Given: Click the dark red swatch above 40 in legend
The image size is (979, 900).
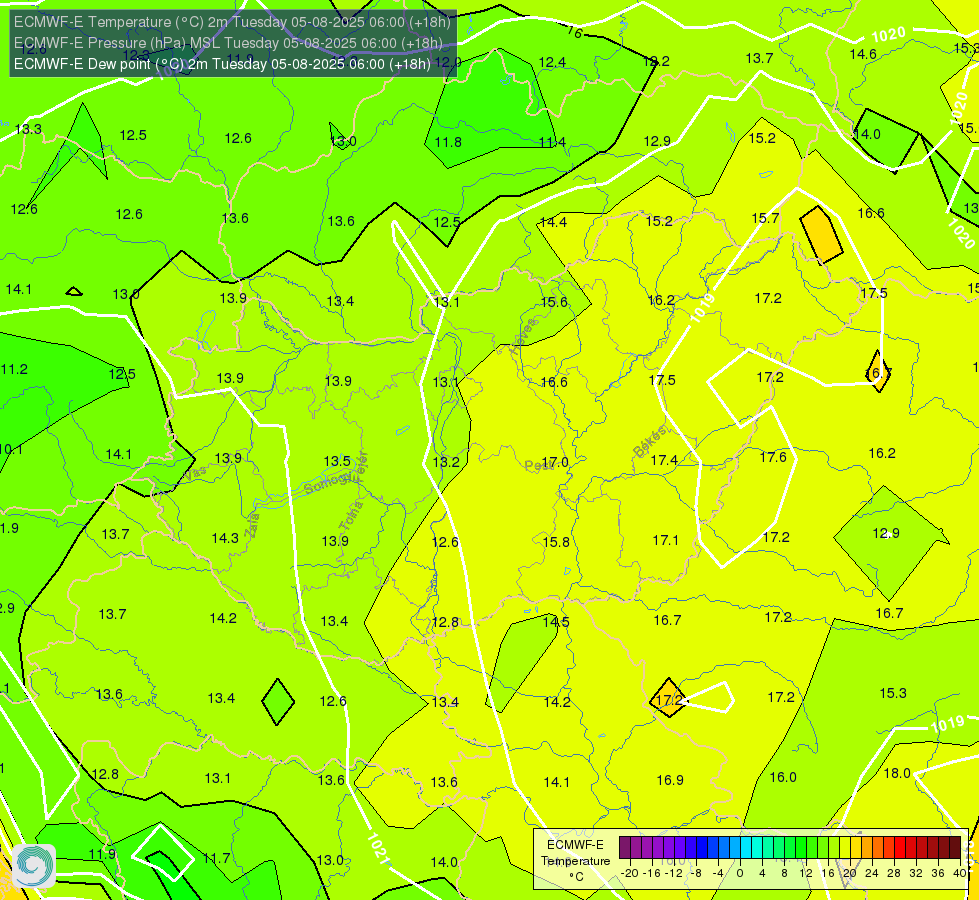Looking at the screenshot, I should [x=955, y=848].
